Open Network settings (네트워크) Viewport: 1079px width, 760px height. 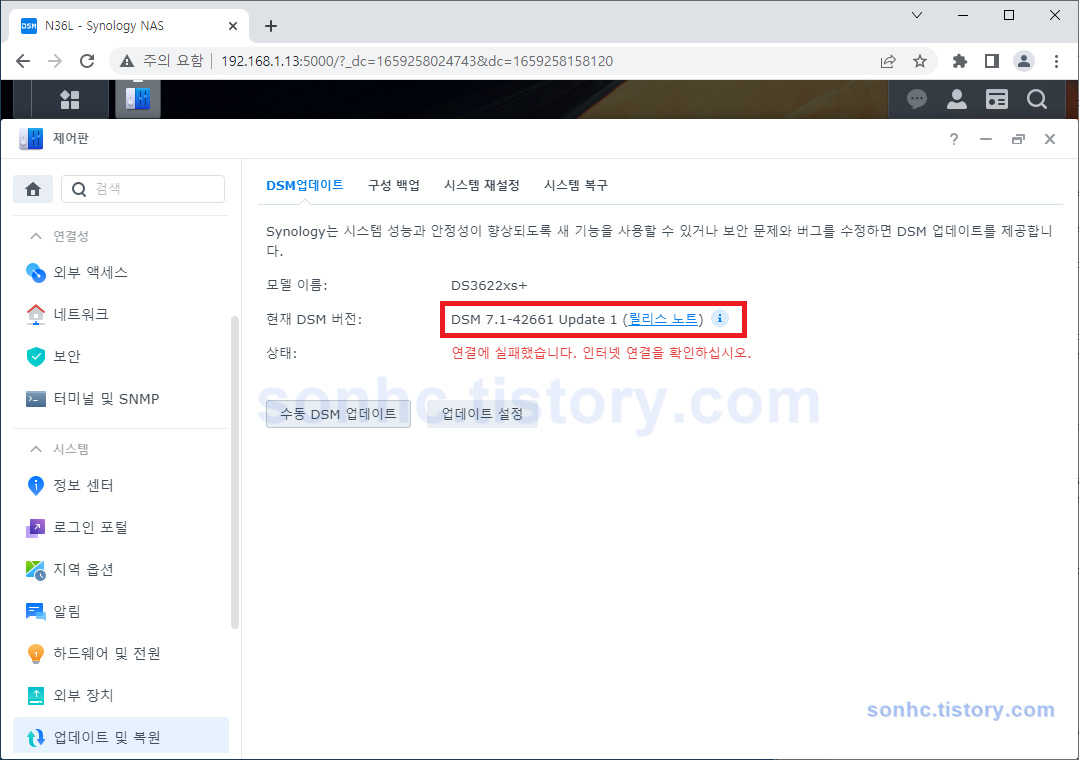click(x=120, y=315)
